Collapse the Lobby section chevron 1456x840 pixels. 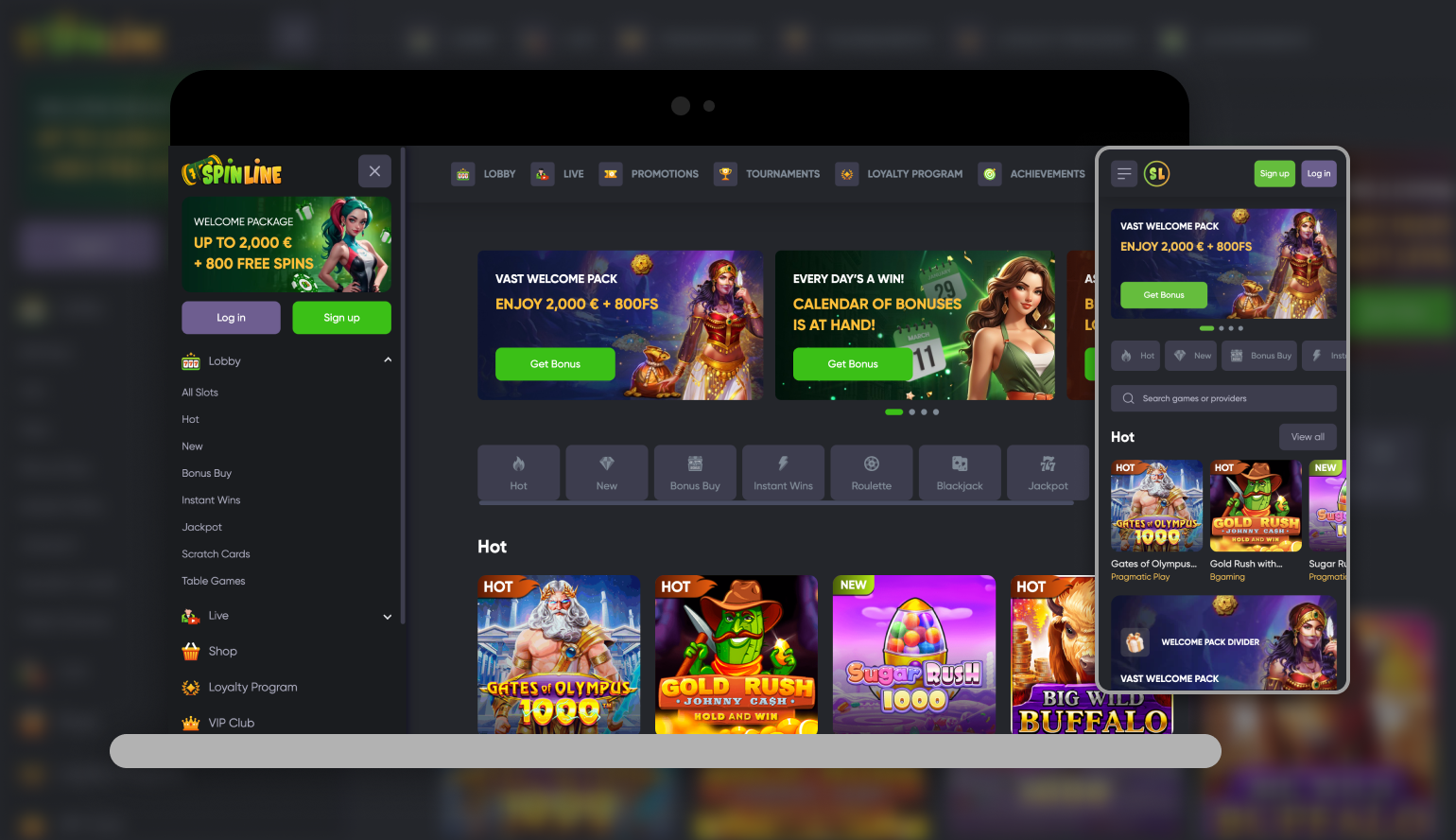pos(388,360)
